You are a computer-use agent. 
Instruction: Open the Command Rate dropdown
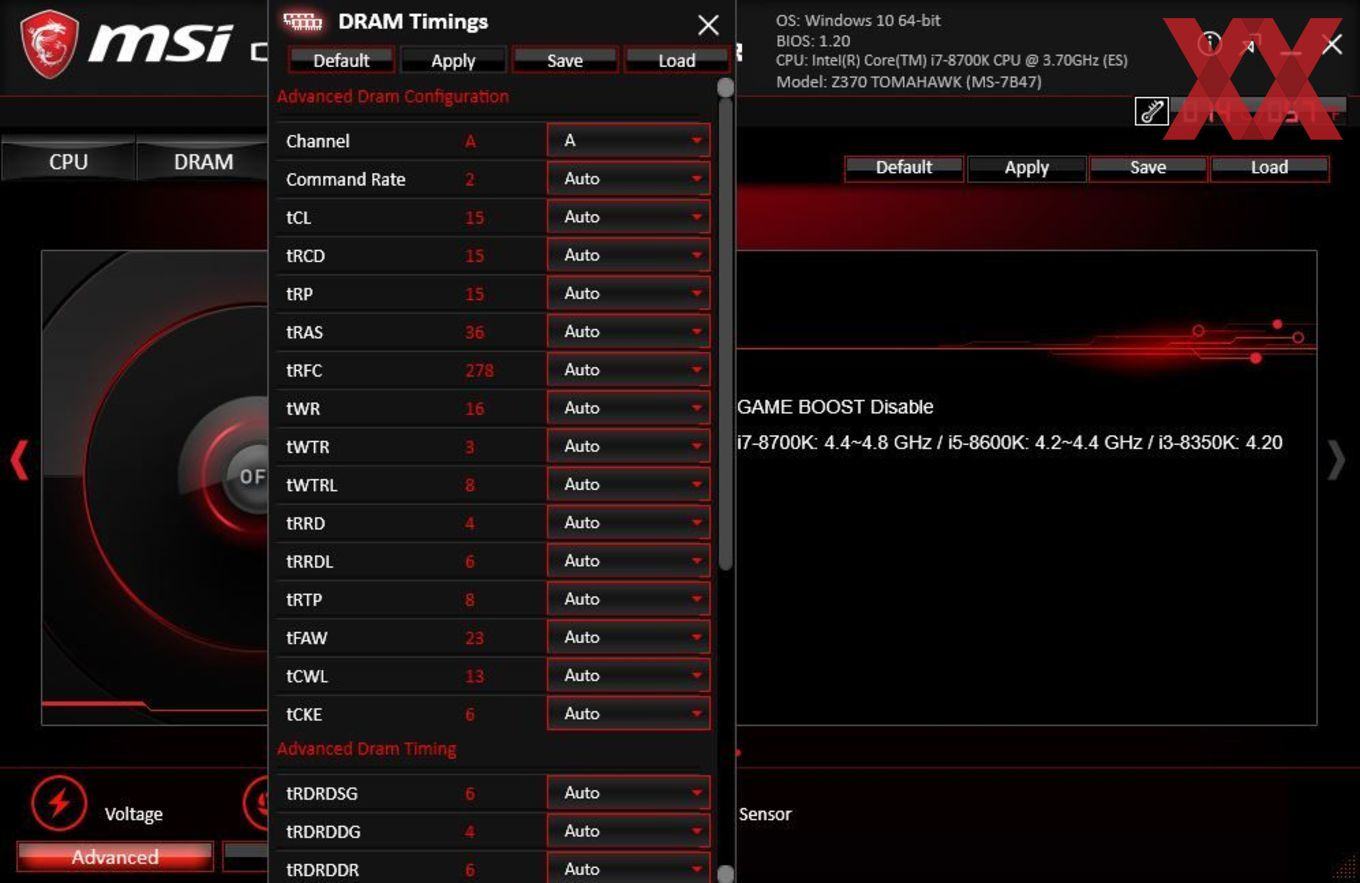tap(629, 179)
